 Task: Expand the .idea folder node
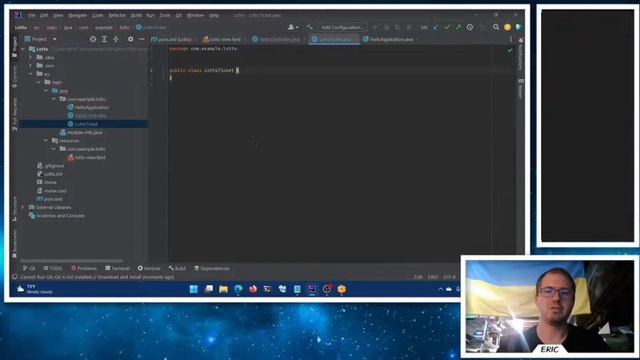[31, 57]
